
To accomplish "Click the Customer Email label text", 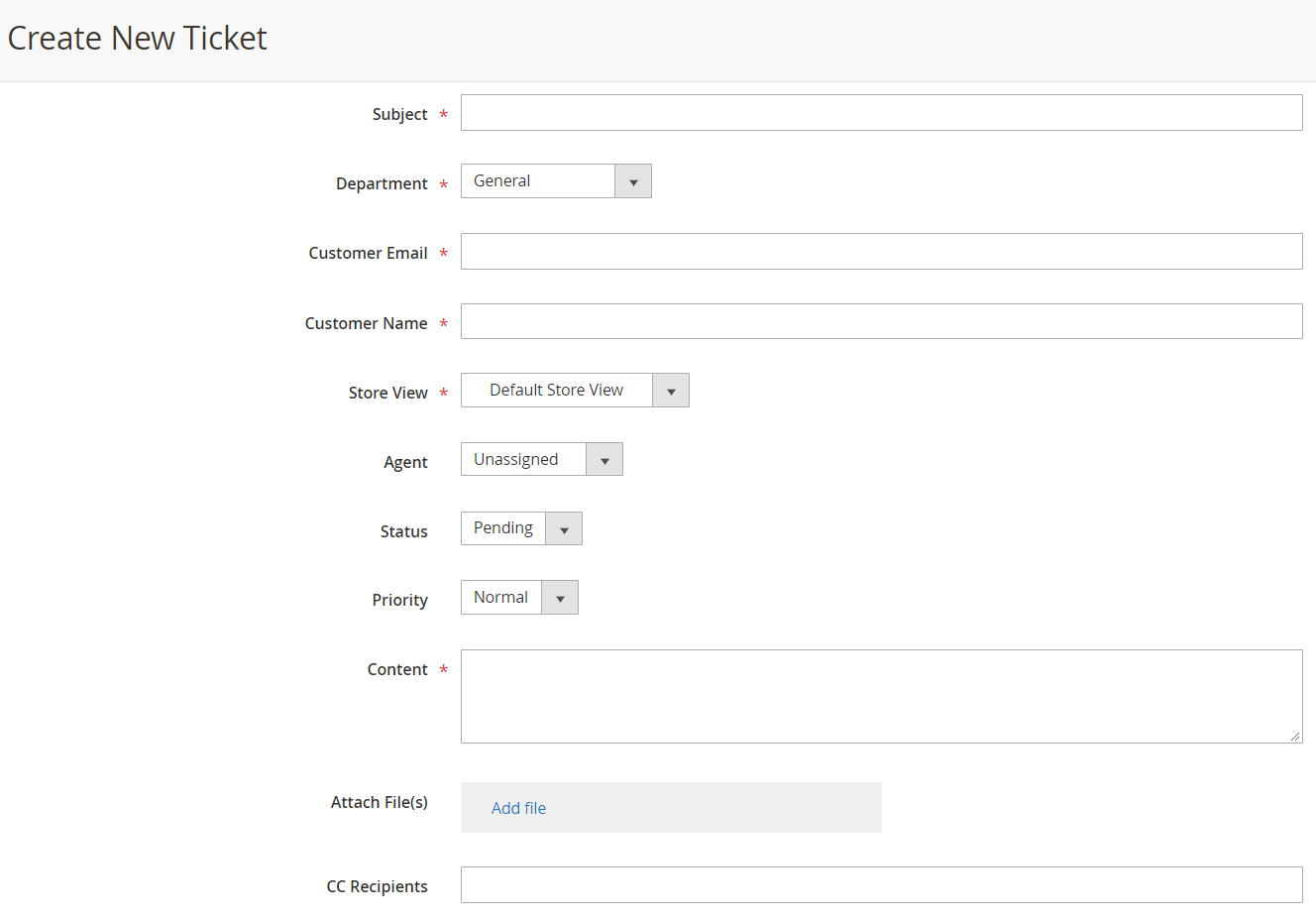I will 368,253.
